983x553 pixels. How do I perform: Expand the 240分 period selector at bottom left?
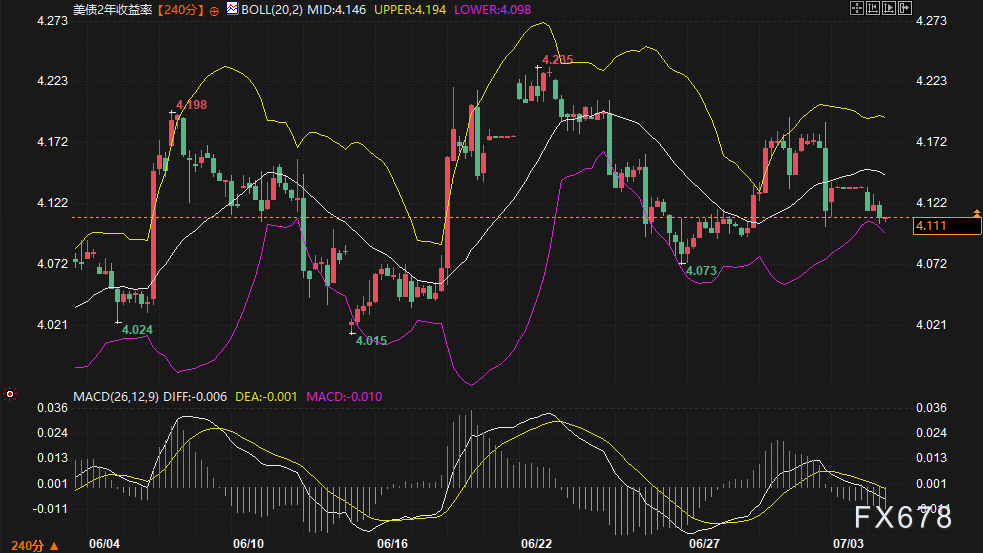35,545
